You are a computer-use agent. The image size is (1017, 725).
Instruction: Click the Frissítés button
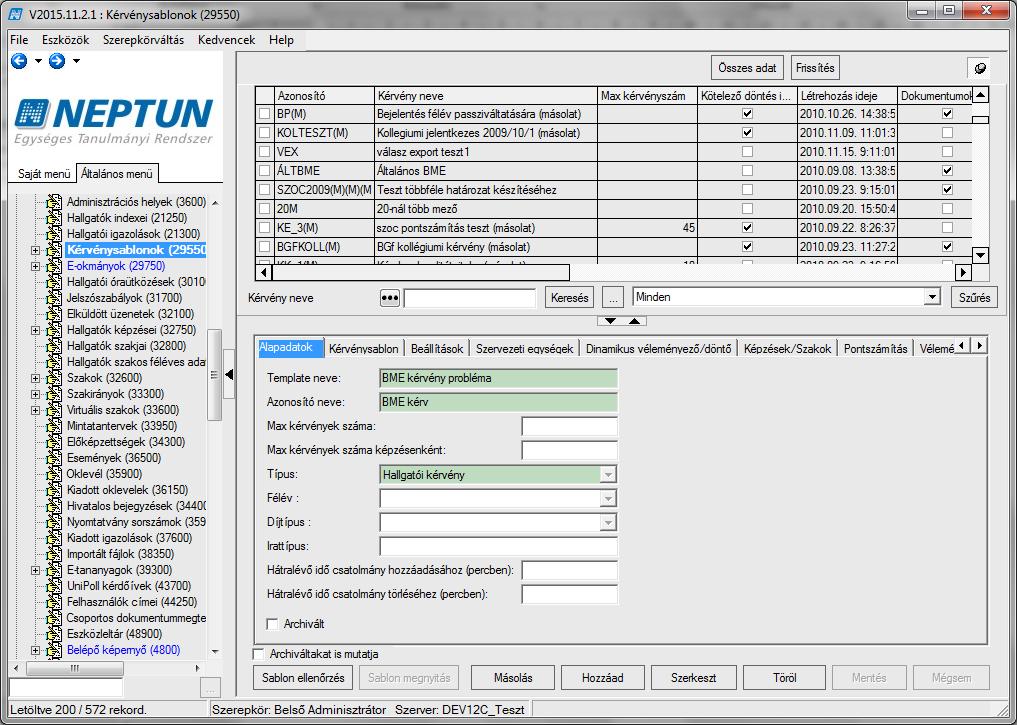(815, 67)
